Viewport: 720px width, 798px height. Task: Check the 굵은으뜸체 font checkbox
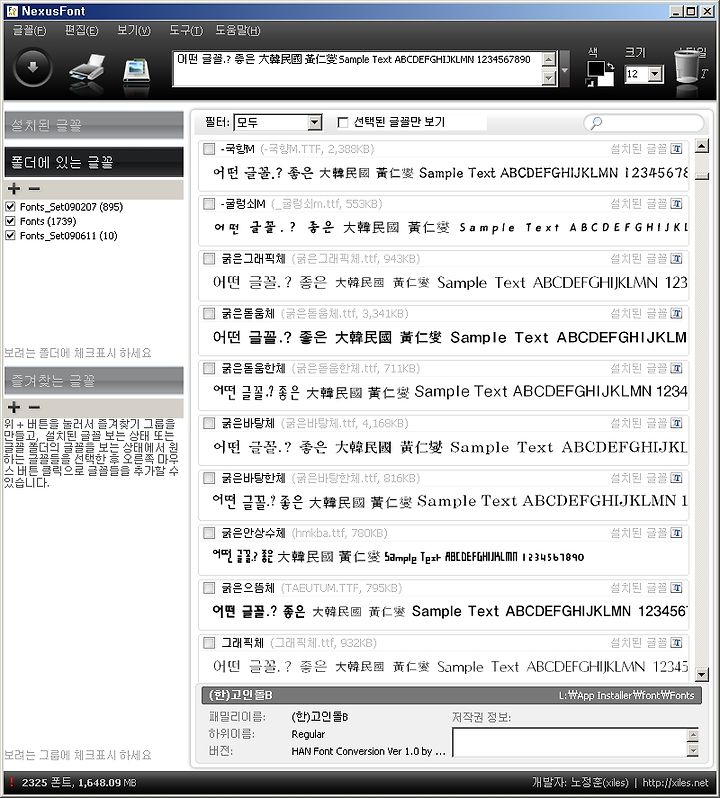pos(209,588)
